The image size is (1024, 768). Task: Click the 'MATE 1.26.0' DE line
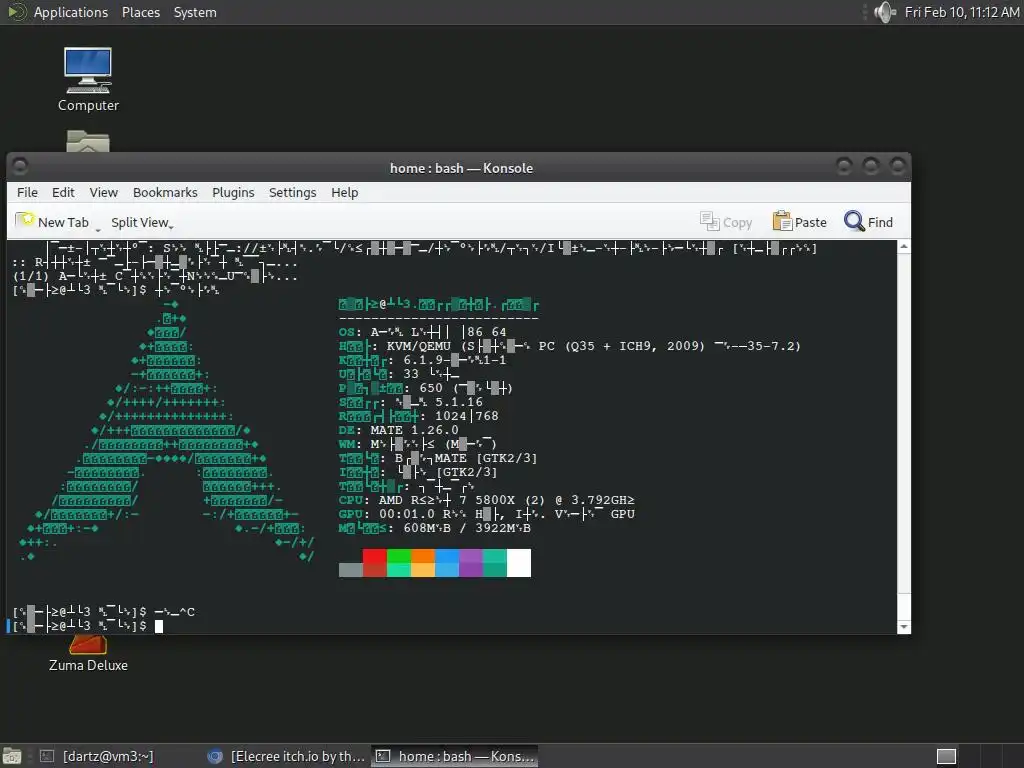pyautogui.click(x=398, y=430)
